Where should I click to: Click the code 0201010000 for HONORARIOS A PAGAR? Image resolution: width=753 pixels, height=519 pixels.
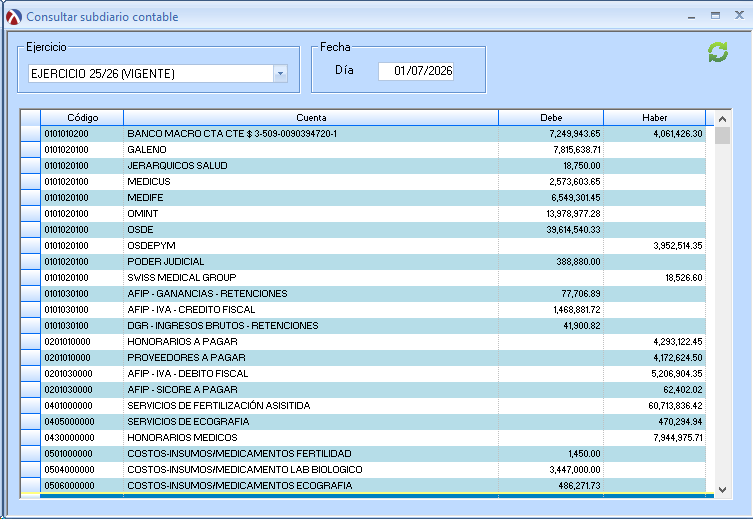tap(67, 342)
